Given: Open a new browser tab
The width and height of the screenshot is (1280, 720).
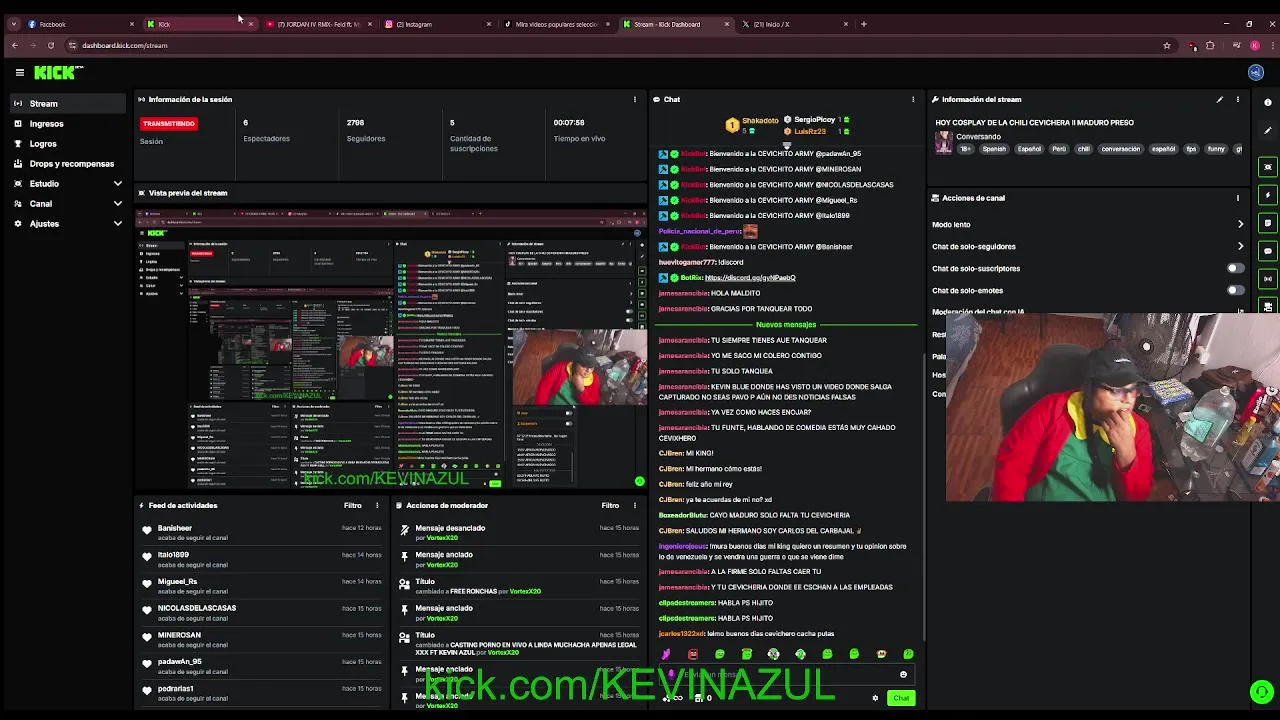Looking at the screenshot, I should [863, 24].
